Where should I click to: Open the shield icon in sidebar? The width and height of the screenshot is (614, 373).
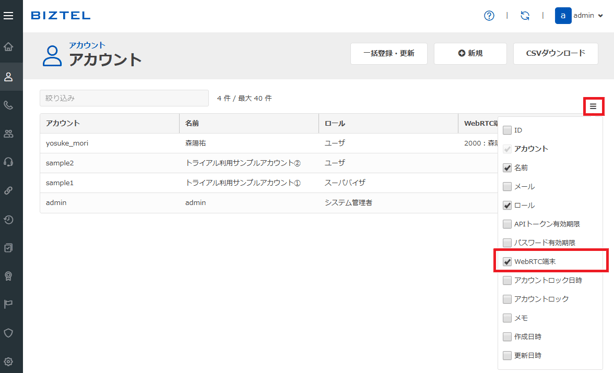(8, 333)
